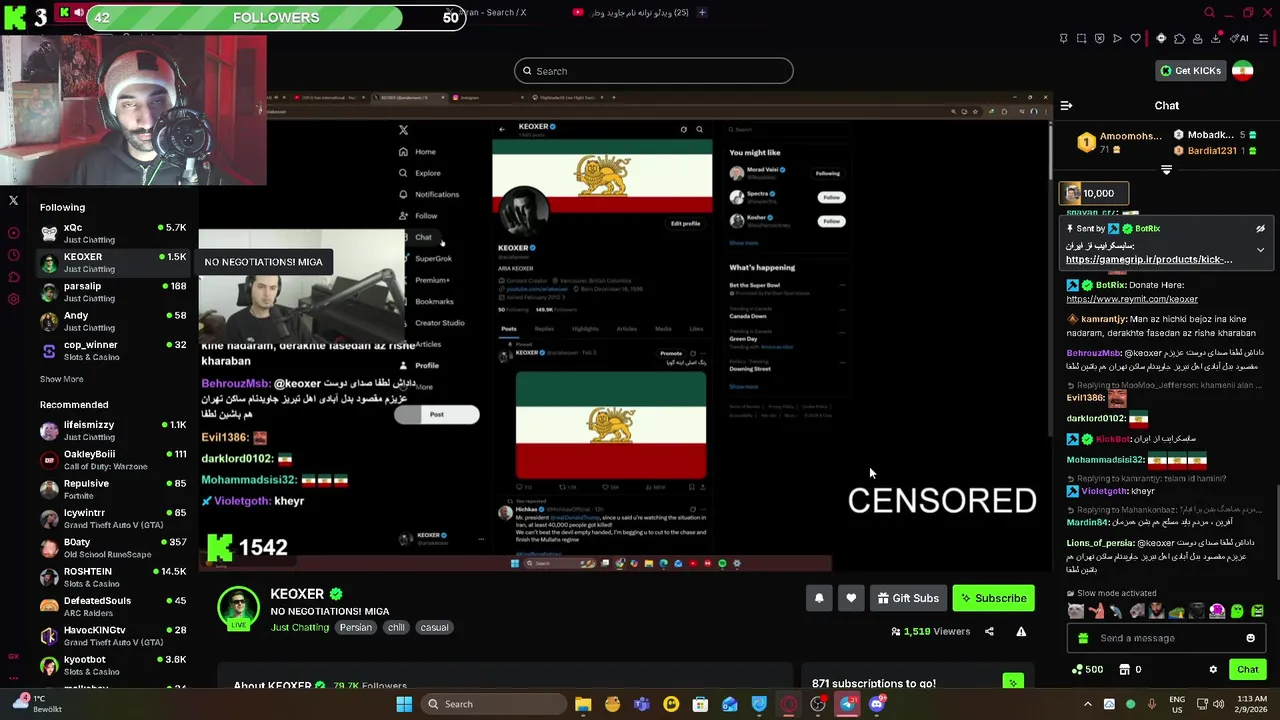Select the Persian tag
1280x720 pixels.
click(x=356, y=627)
